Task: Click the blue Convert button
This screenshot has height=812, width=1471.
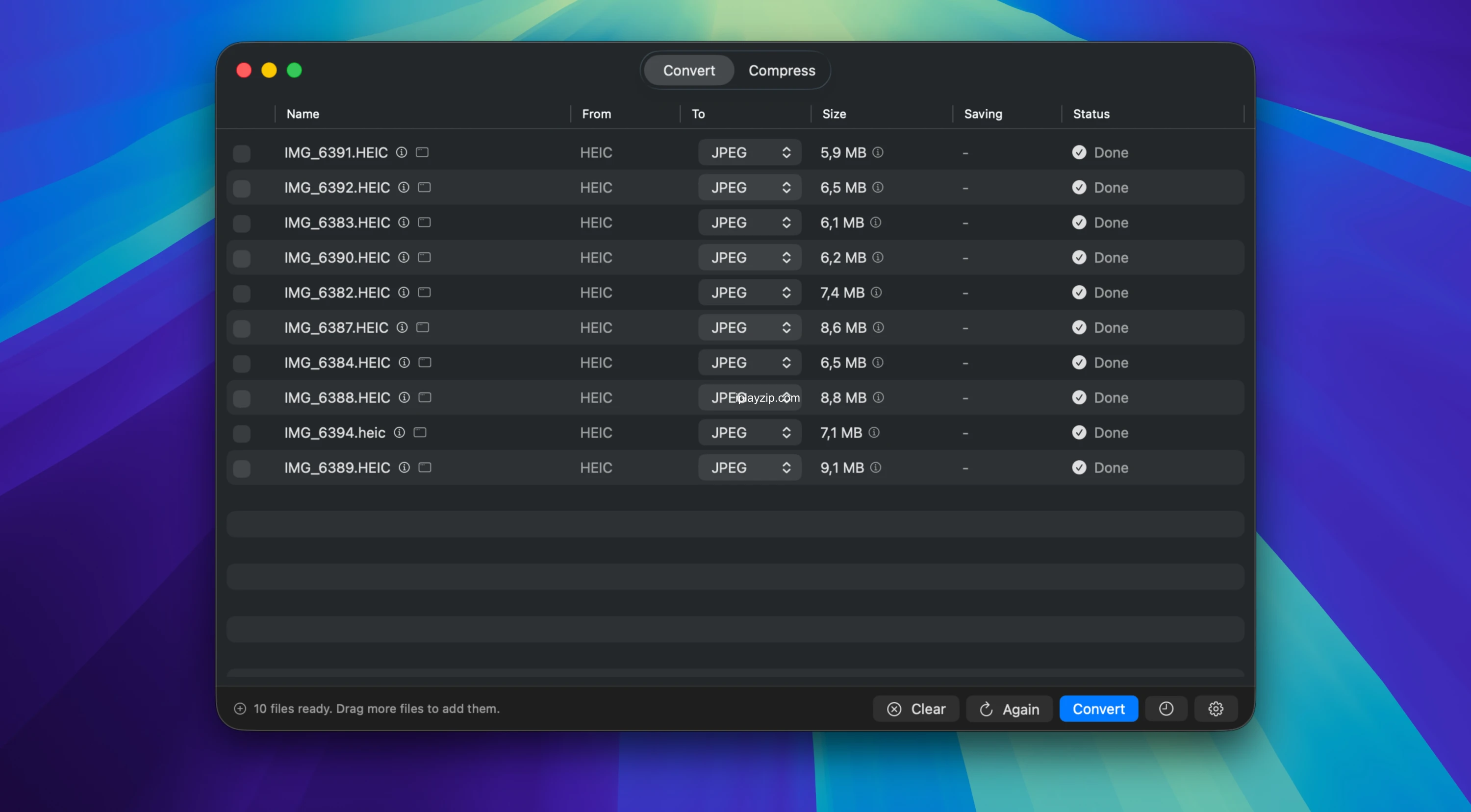Action: [1099, 709]
